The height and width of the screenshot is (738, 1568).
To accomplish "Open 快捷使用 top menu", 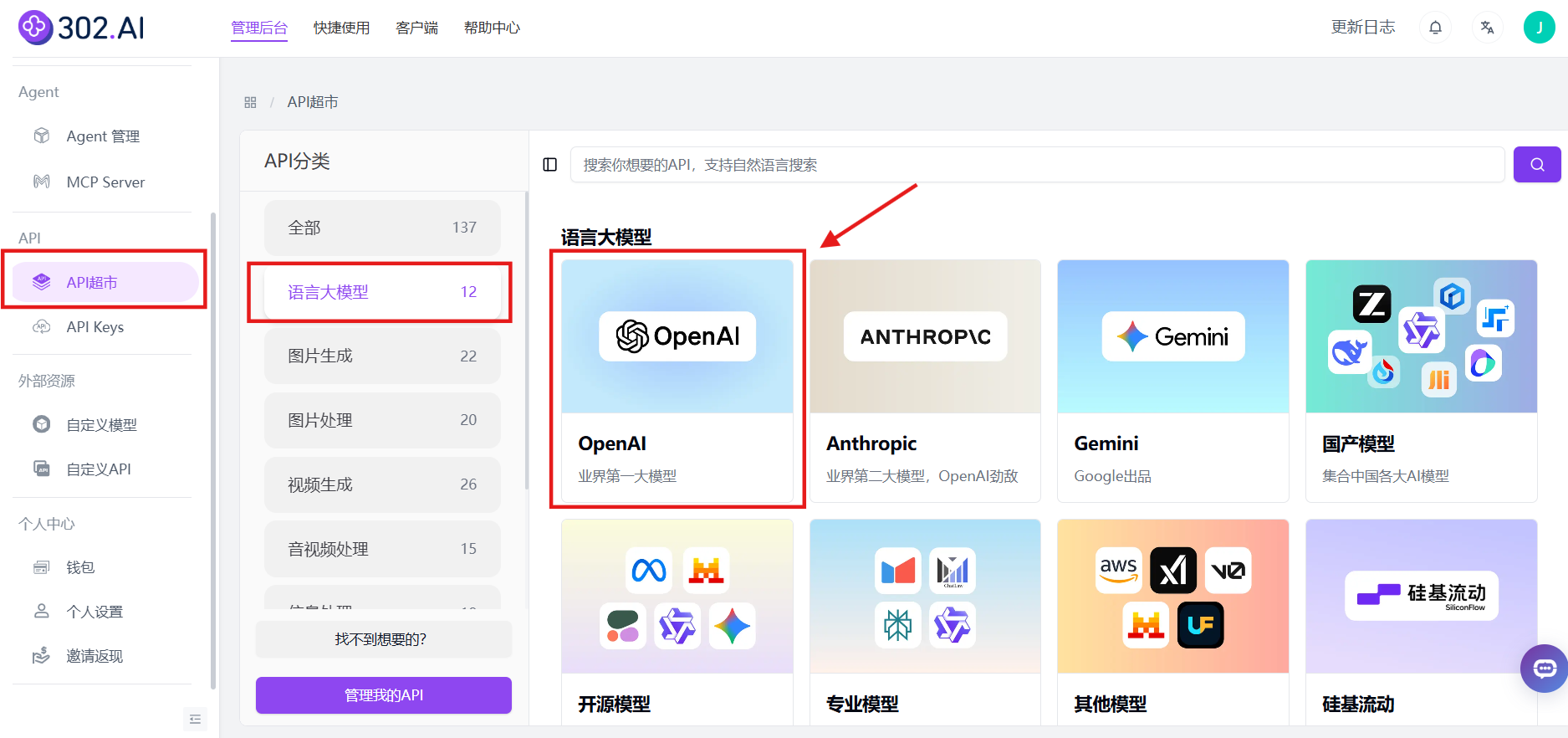I will (341, 28).
